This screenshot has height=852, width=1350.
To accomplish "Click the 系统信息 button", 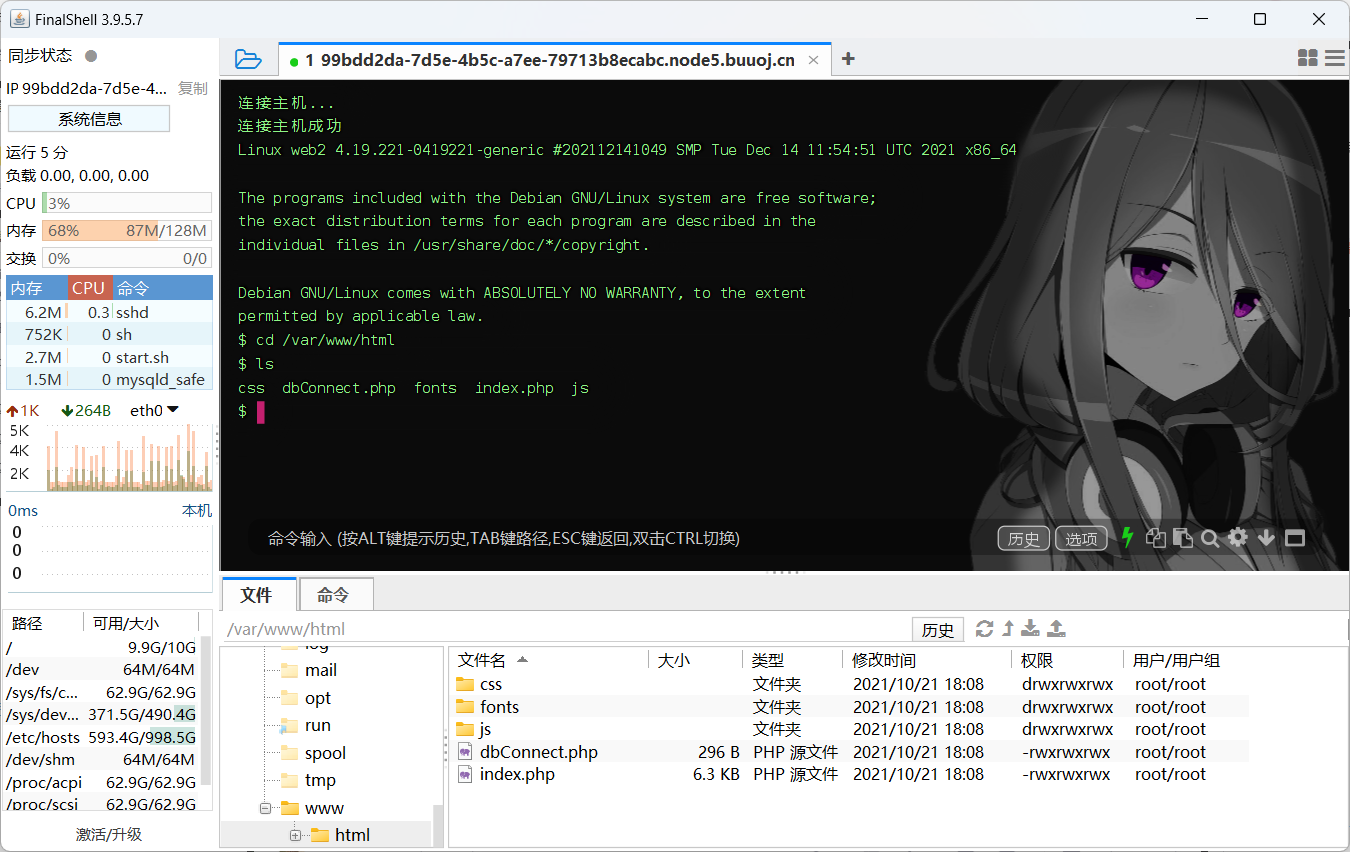I will [89, 119].
